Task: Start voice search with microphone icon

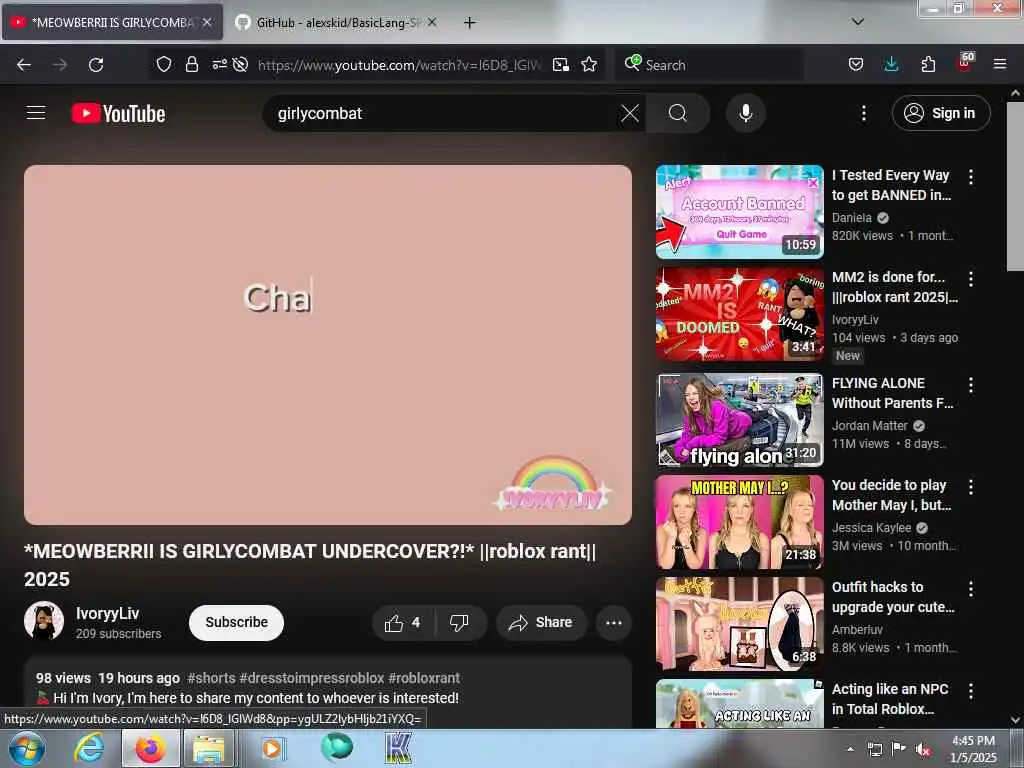Action: click(745, 113)
